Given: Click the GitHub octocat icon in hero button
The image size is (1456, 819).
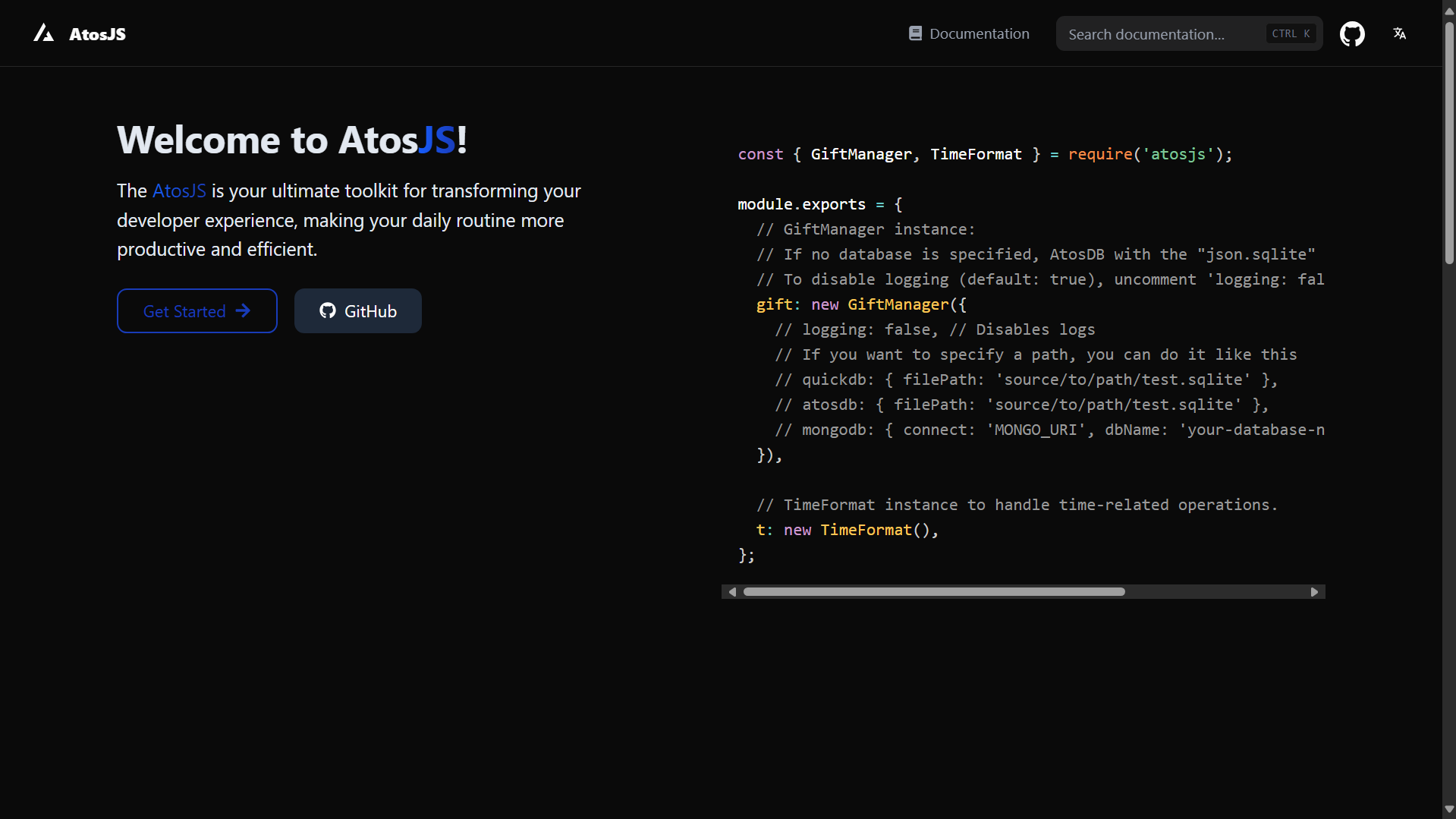Looking at the screenshot, I should (x=328, y=310).
